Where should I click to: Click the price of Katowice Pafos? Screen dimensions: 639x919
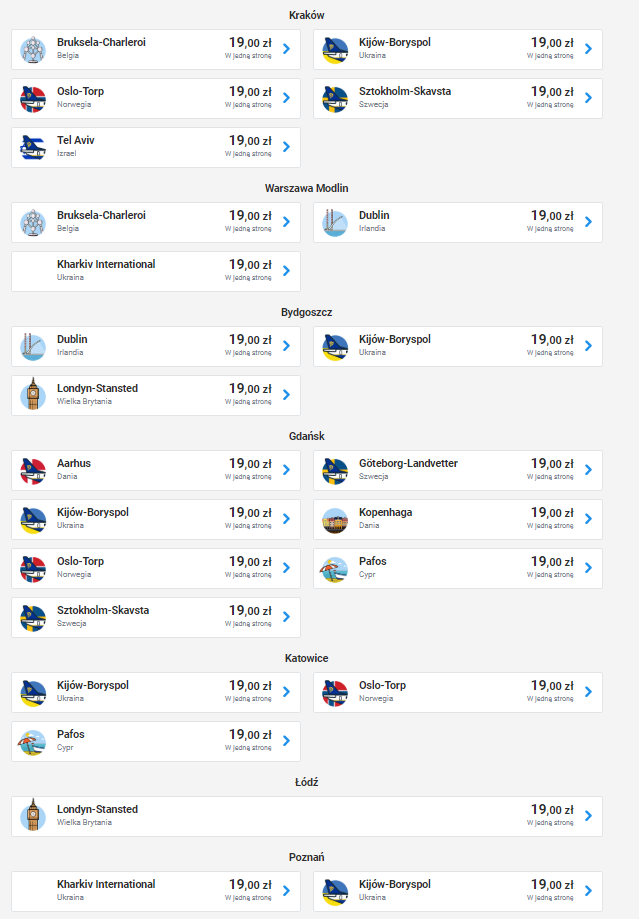[x=250, y=734]
